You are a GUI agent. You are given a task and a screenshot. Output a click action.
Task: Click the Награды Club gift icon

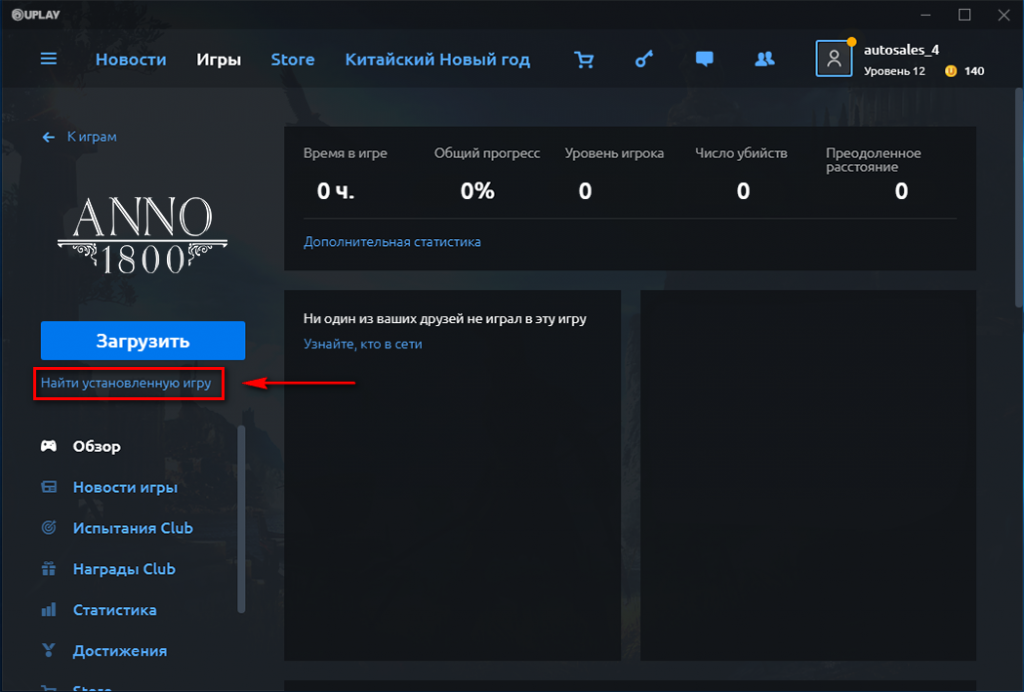point(48,569)
